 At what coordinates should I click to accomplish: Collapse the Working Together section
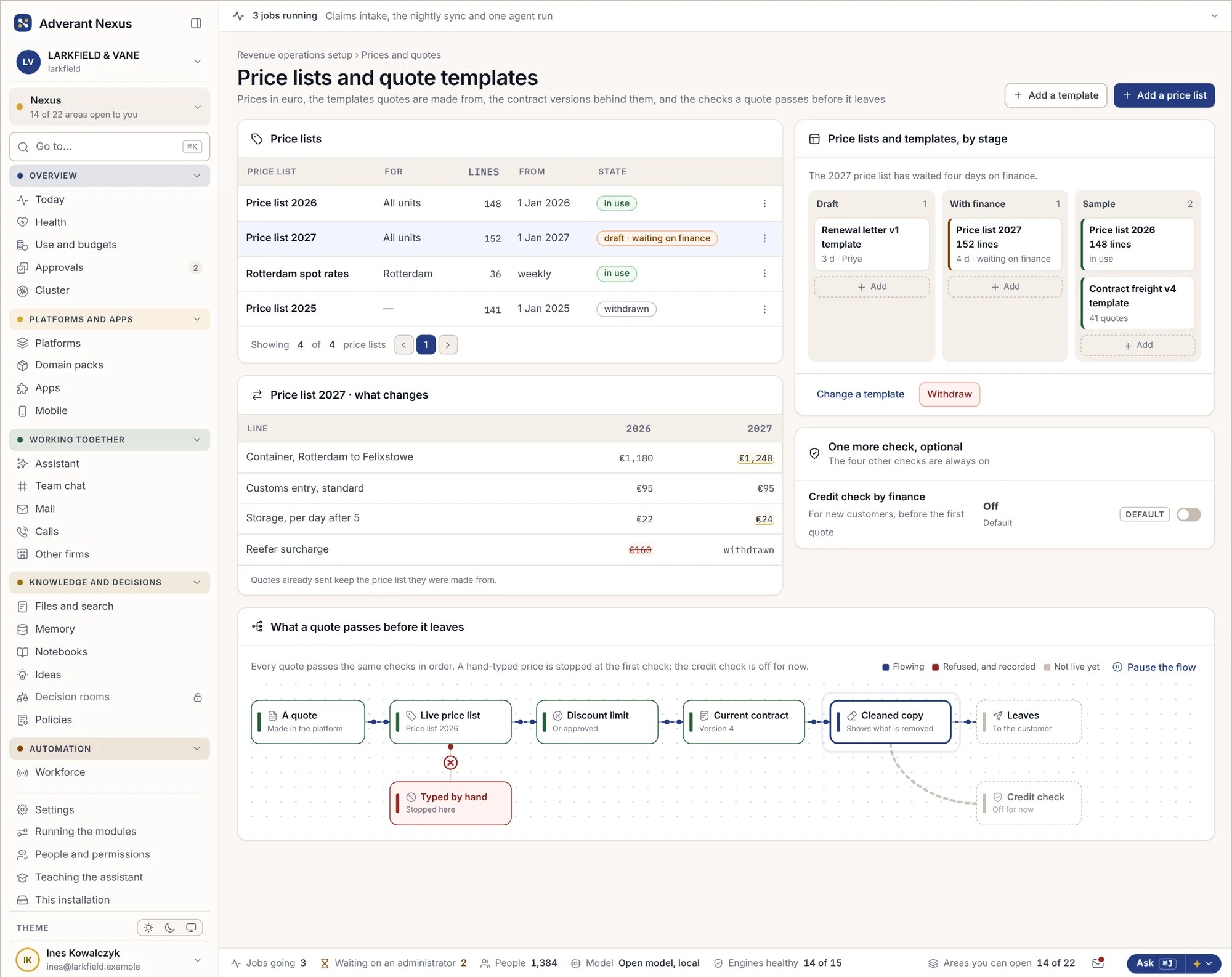point(110,440)
